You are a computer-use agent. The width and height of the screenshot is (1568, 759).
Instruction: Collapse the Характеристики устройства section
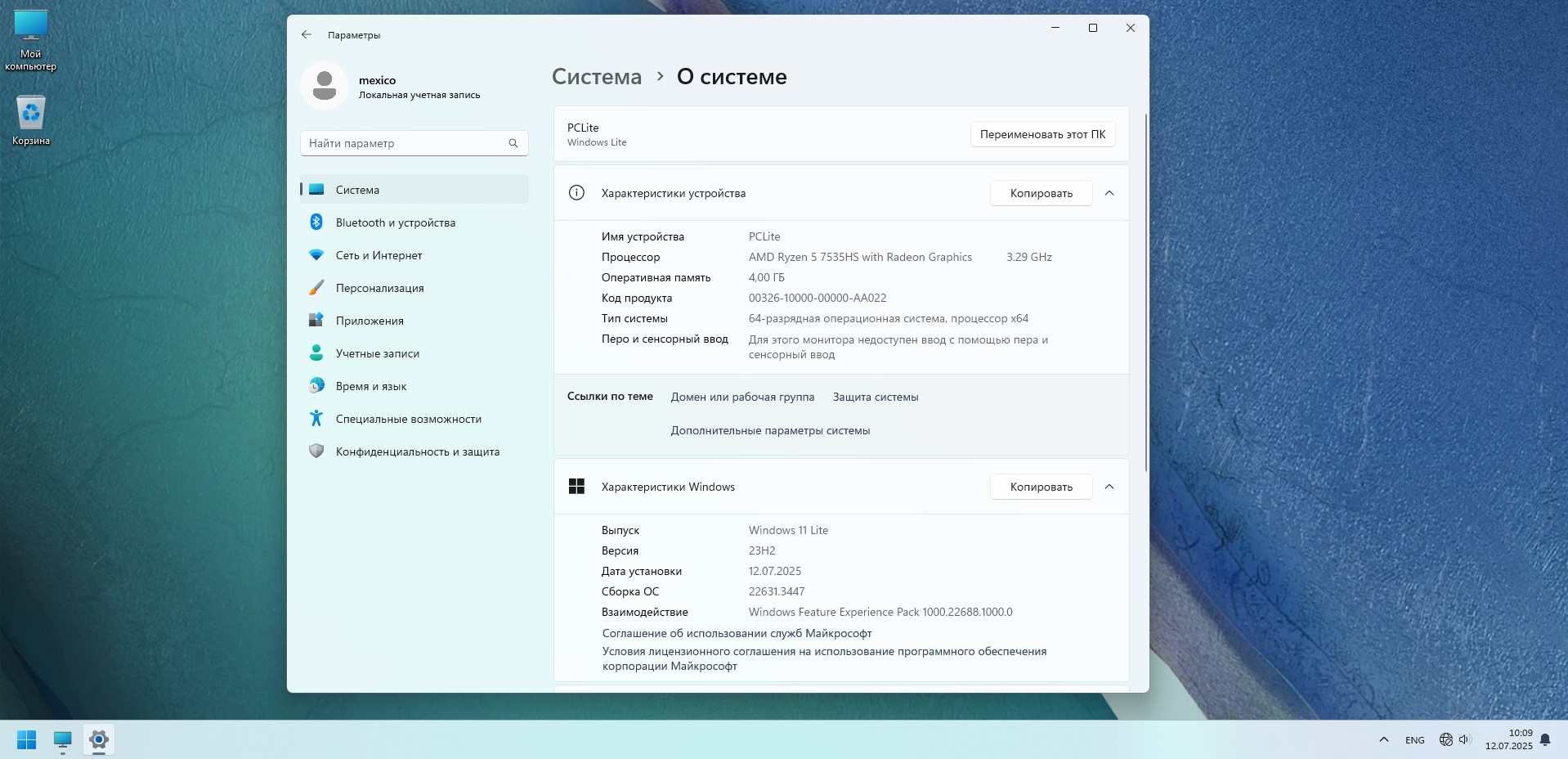coord(1109,193)
